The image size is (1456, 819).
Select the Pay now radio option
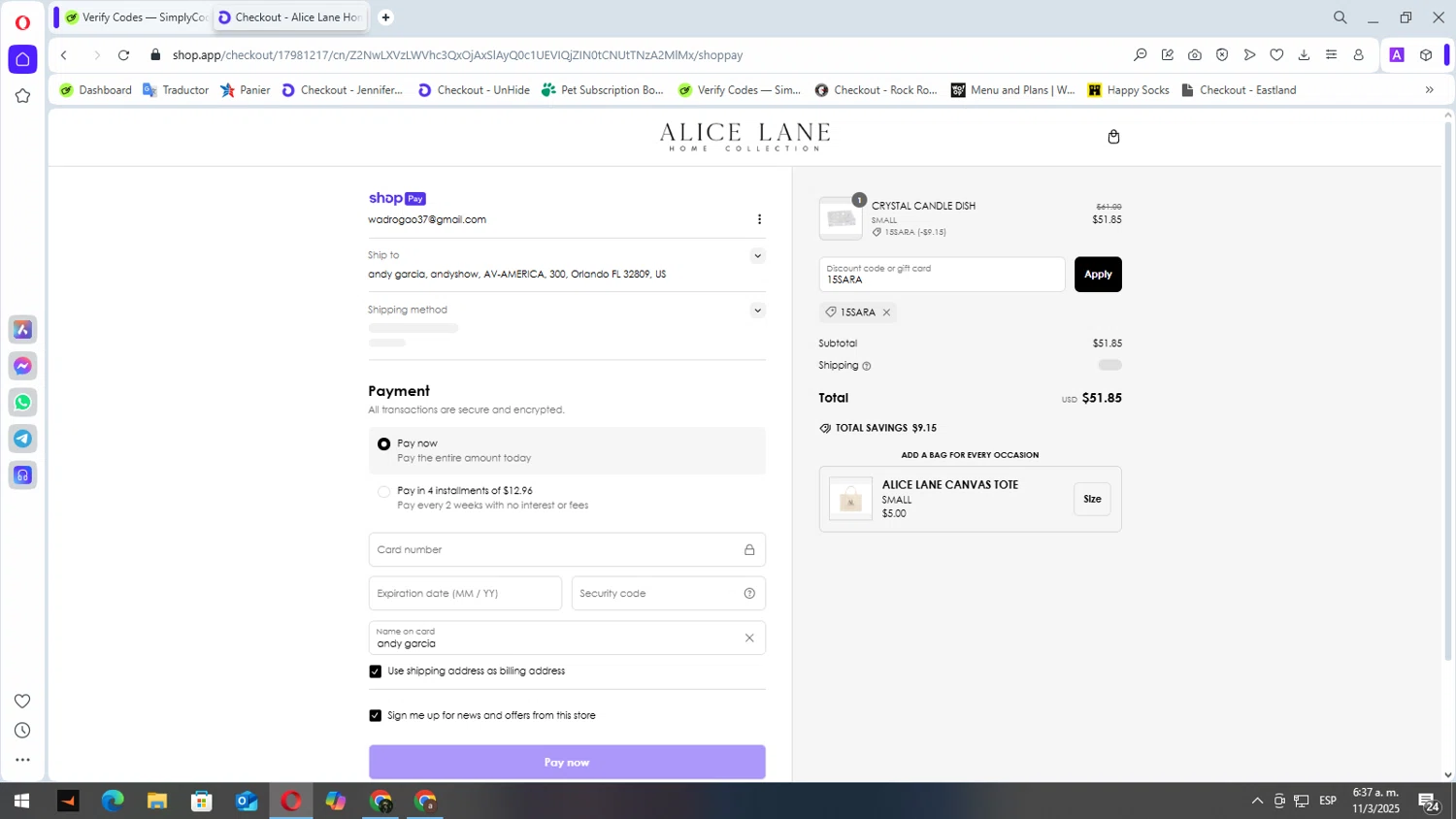pos(384,443)
